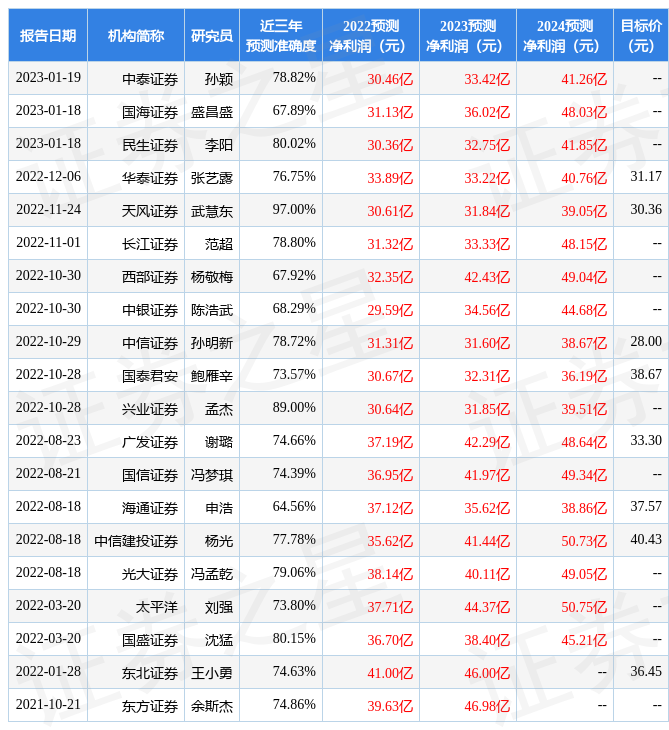Screen dimensions: 669x730
Task: Click accuracy value 78.82%
Action: click(294, 77)
